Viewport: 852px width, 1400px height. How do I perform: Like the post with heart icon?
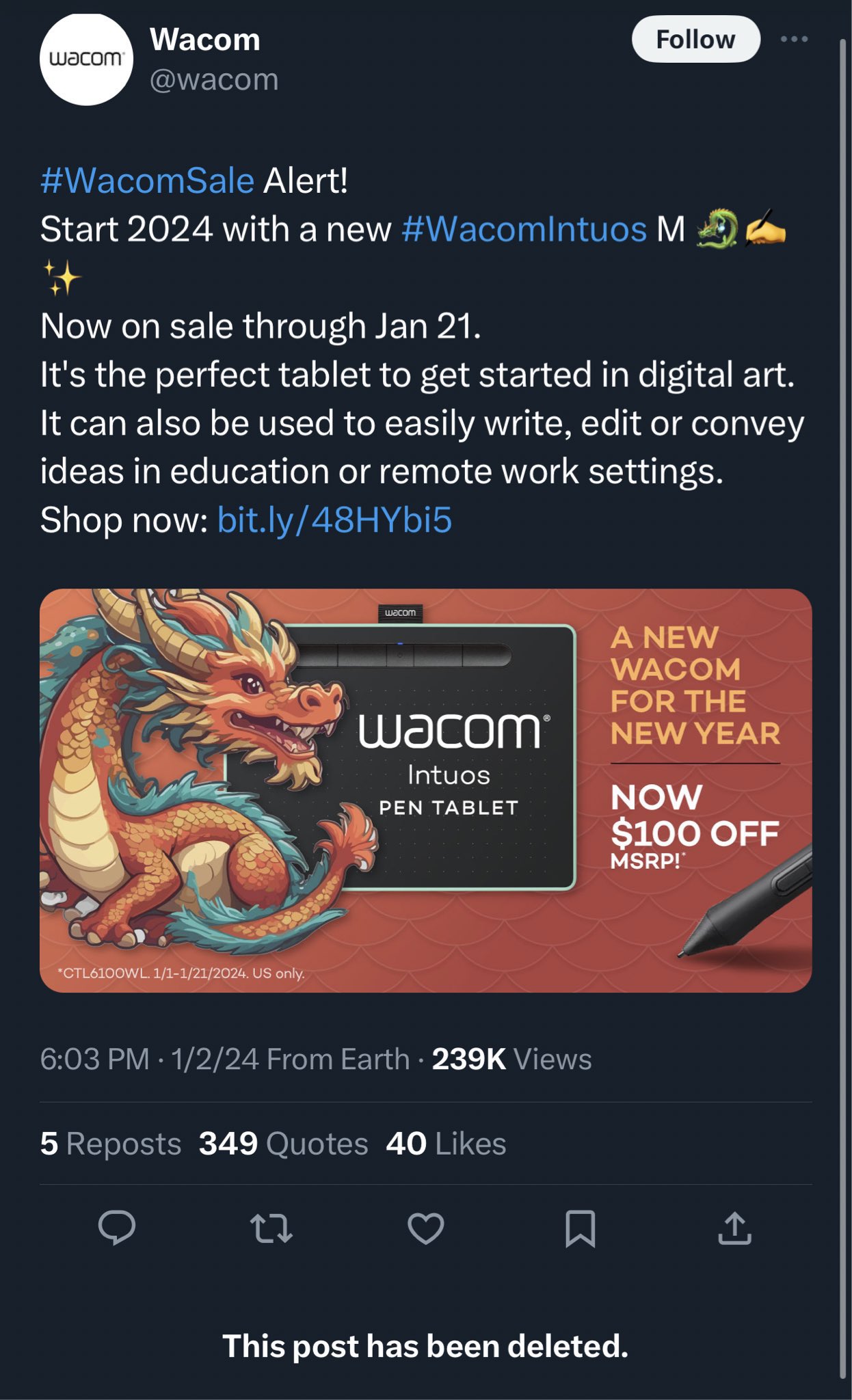[426, 1228]
